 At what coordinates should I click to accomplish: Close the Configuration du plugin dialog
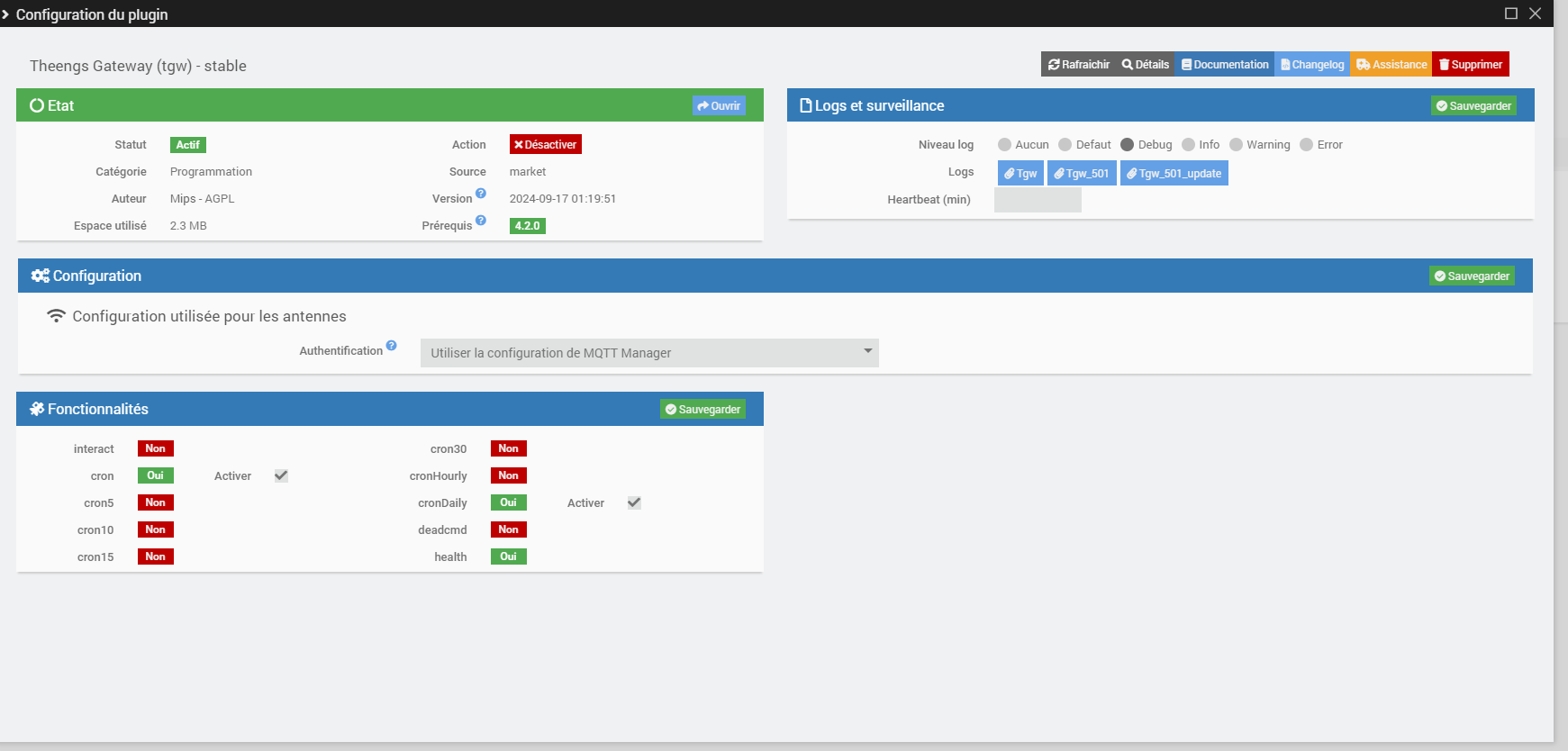(1536, 14)
